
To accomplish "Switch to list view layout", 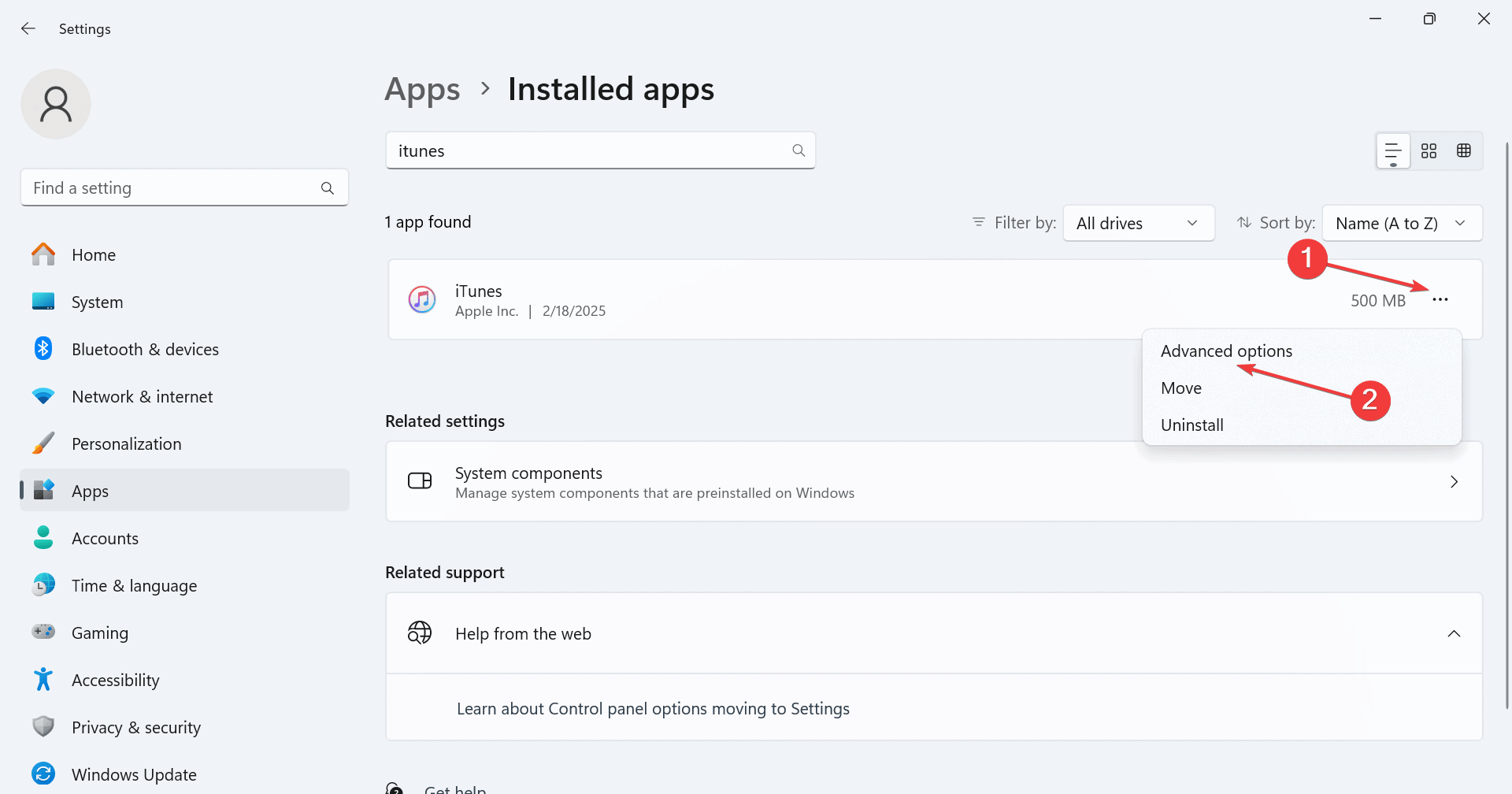I will (1392, 151).
